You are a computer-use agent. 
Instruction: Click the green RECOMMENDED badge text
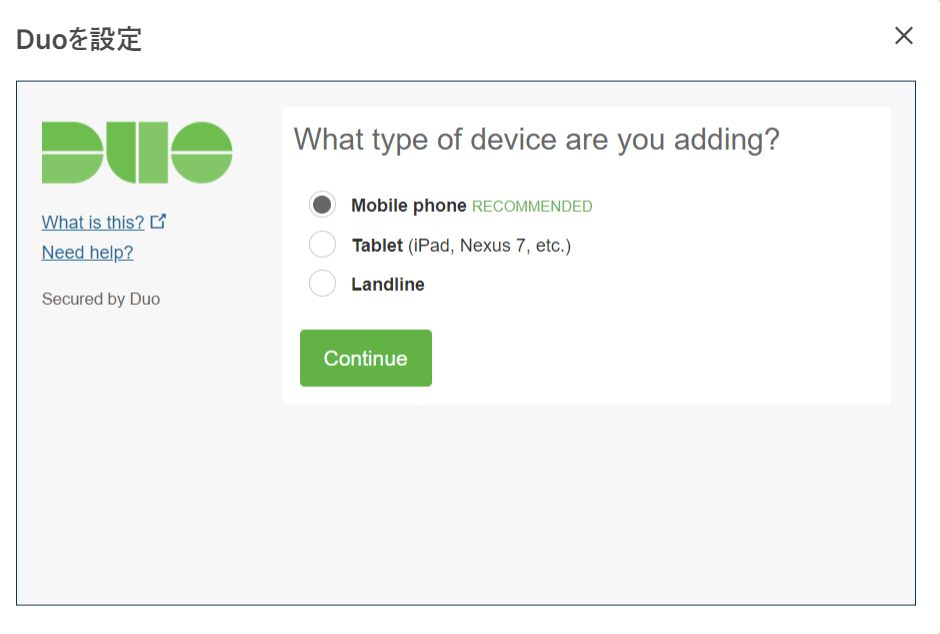tap(532, 207)
